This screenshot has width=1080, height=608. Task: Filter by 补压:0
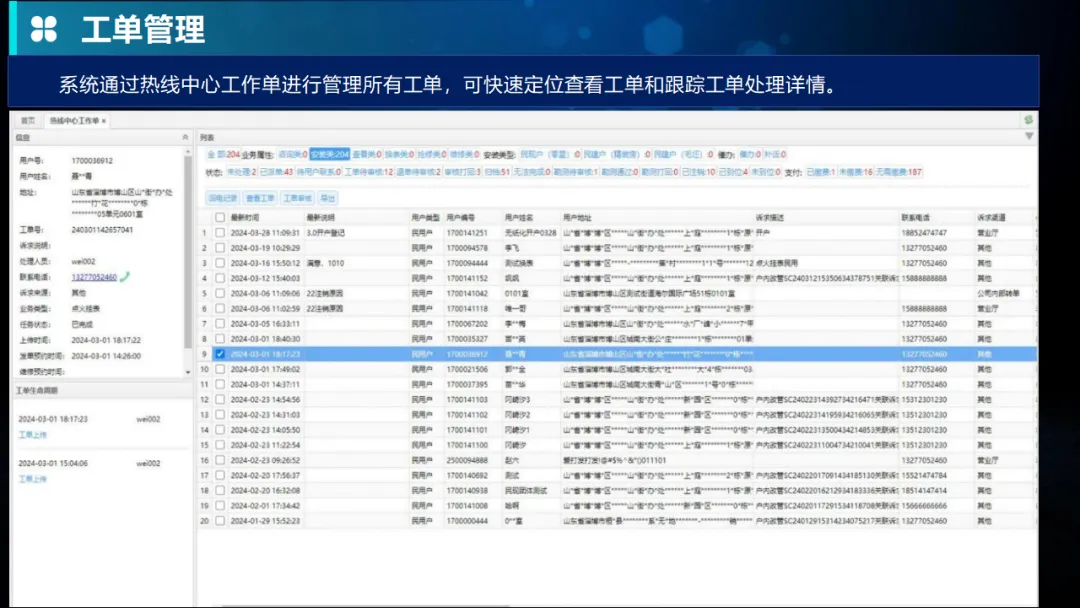pos(775,154)
